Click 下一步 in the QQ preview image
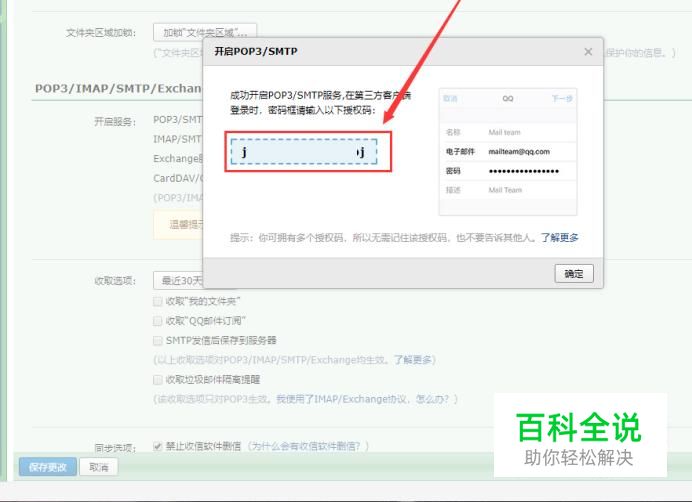Screen dimensions: 692x502 (x=562, y=98)
